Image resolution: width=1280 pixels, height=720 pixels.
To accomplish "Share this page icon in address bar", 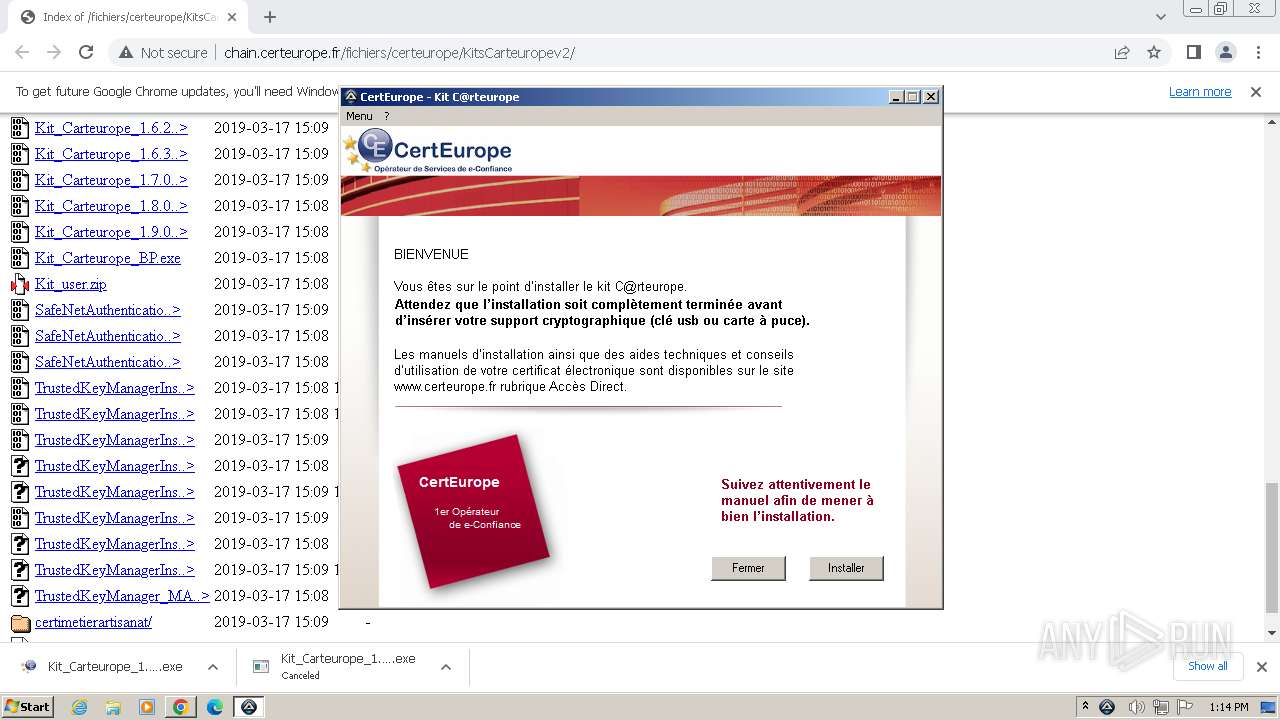I will click(x=1122, y=53).
